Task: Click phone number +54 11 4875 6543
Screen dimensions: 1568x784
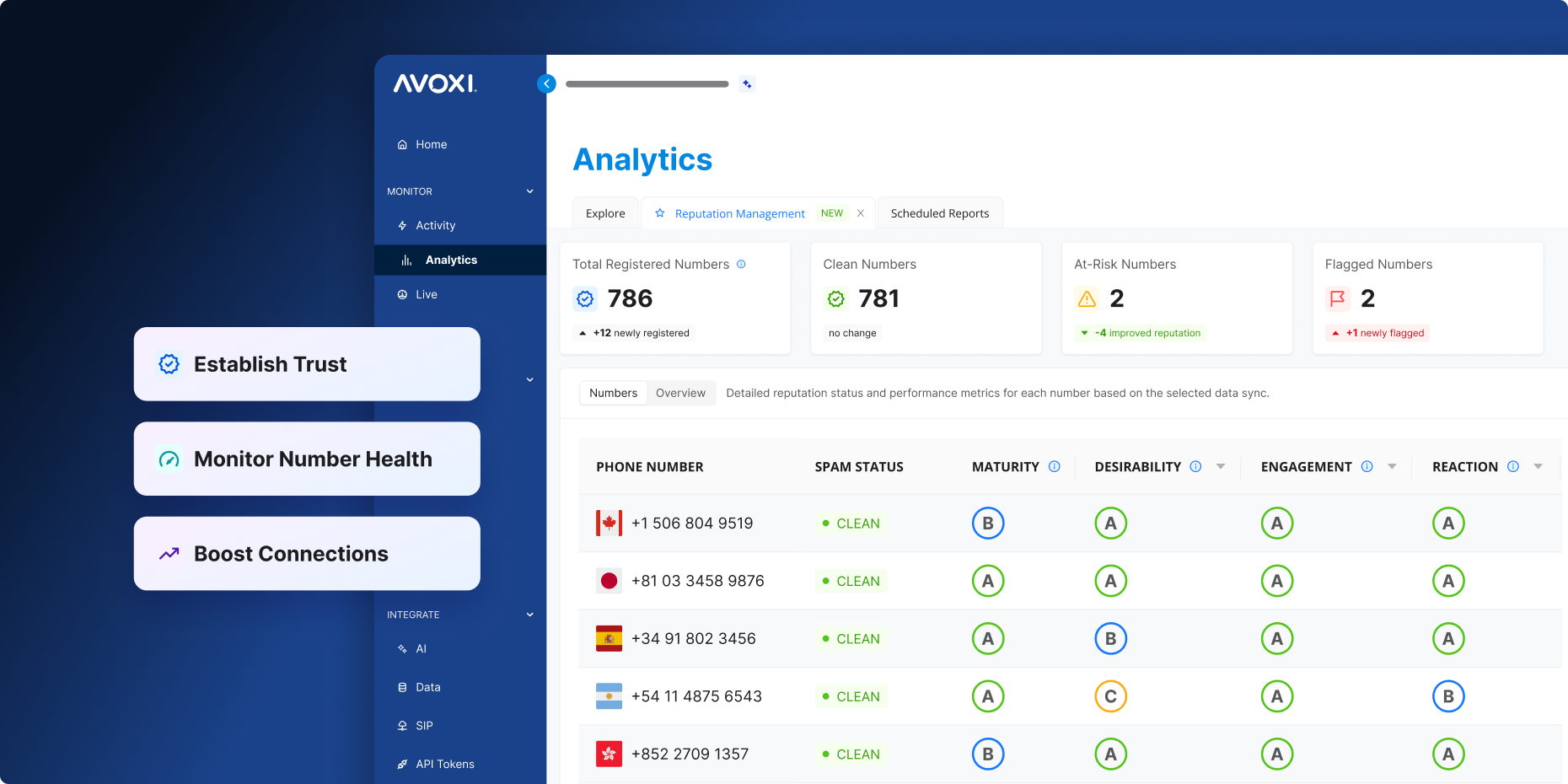Action: coord(696,696)
